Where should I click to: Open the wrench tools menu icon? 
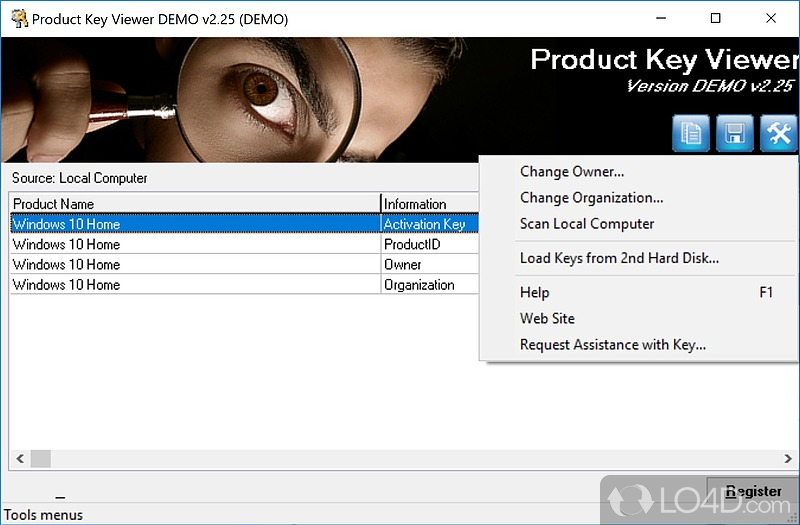coord(779,133)
